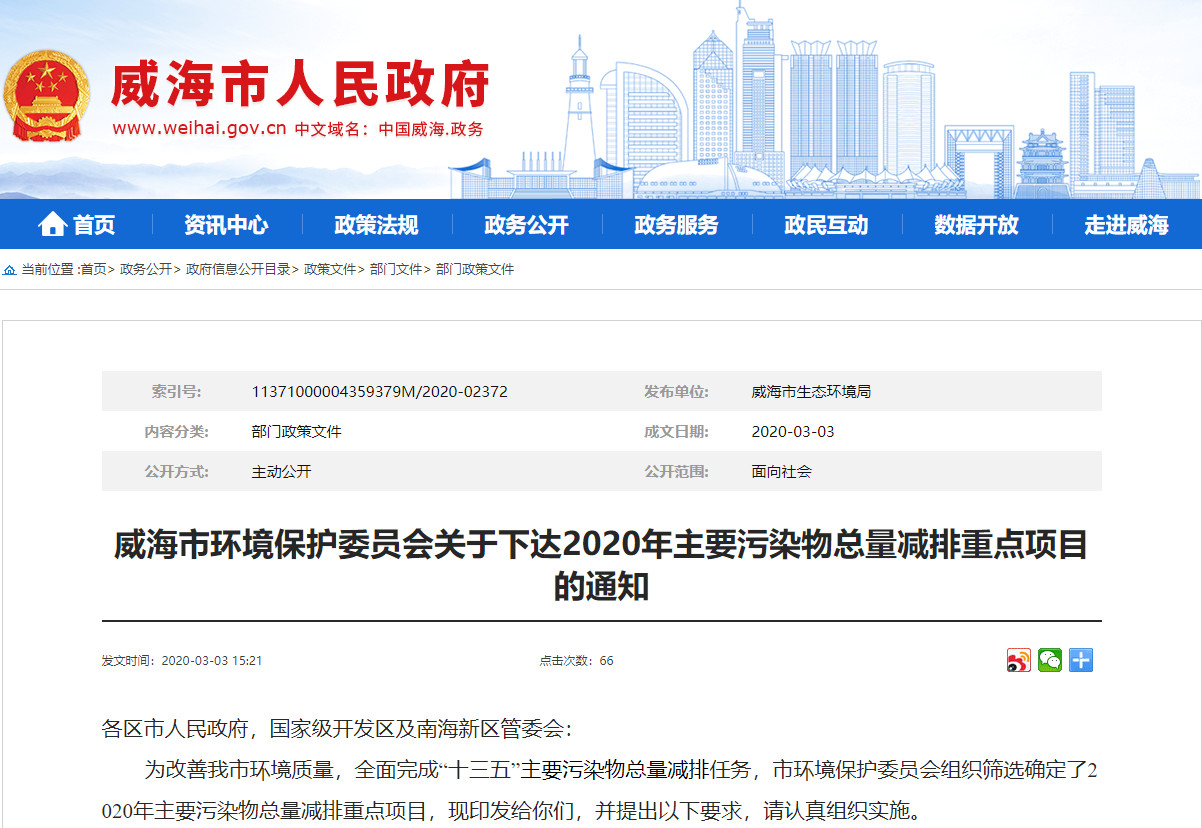Screen dimensions: 1202x828
Task: Click the home icon beside 首页
Action: coord(52,224)
